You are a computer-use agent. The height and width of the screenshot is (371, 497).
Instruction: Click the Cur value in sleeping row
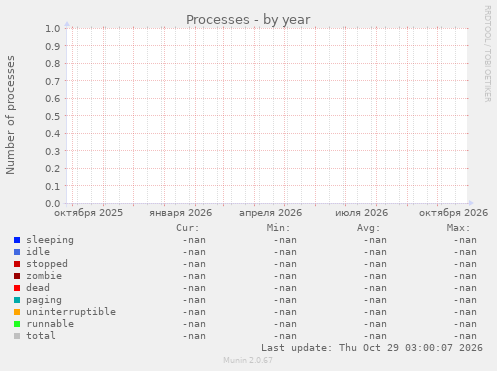194,240
